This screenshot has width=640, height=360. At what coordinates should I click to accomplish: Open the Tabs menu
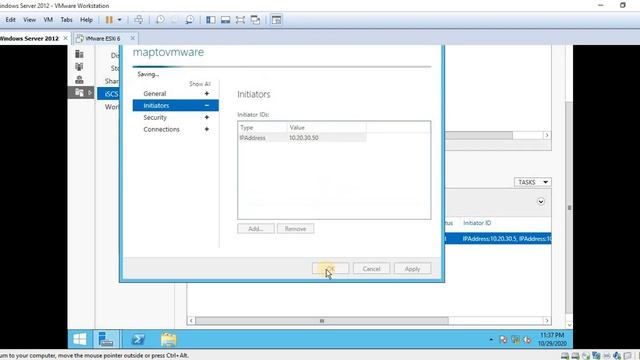pos(66,20)
